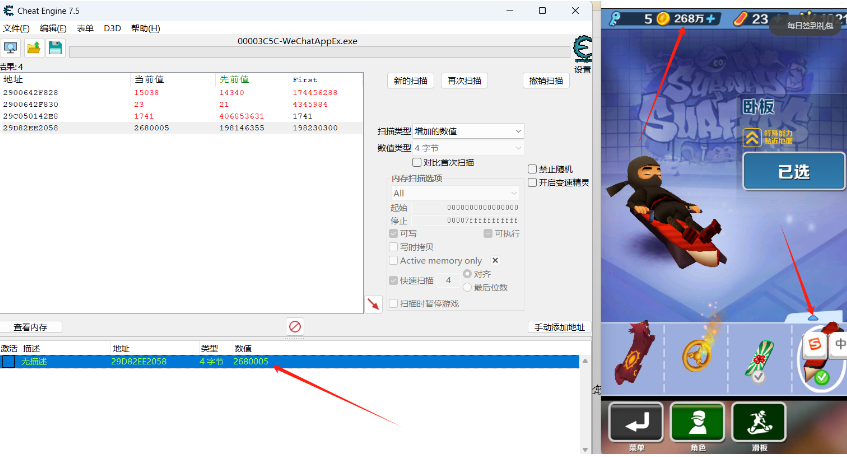Click the open folder toolbar icon
This screenshot has height=457, width=847.
coord(33,48)
